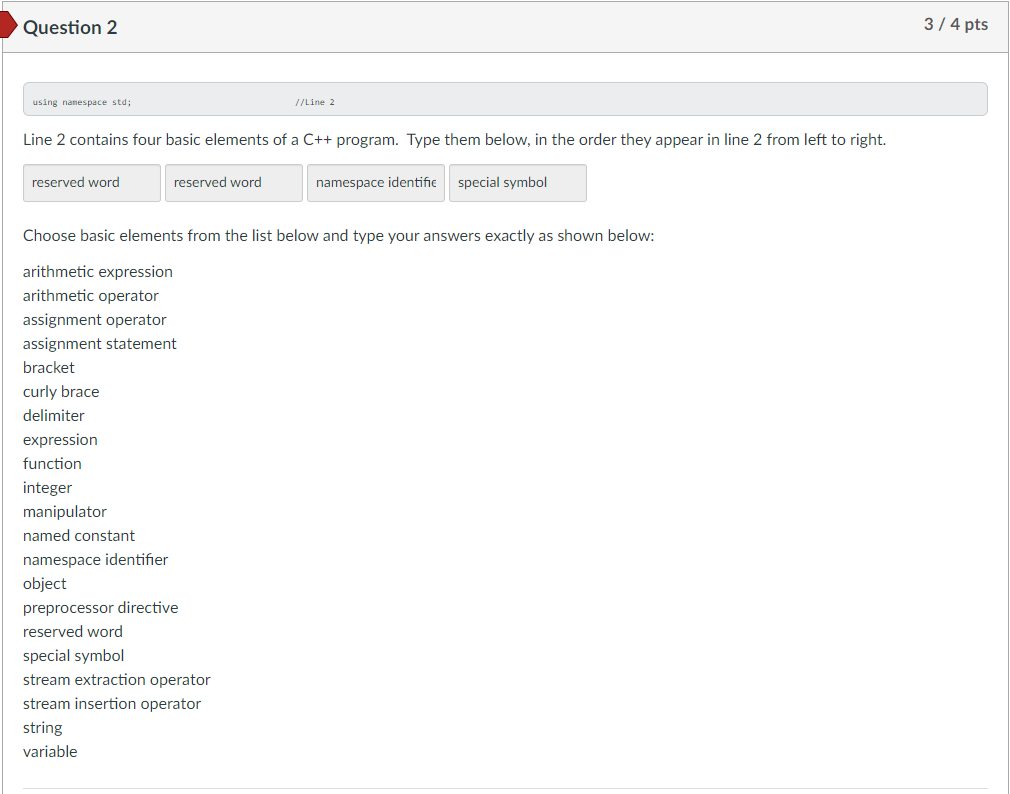Click 'delimiter' in the list
The image size is (1010, 794).
click(53, 415)
